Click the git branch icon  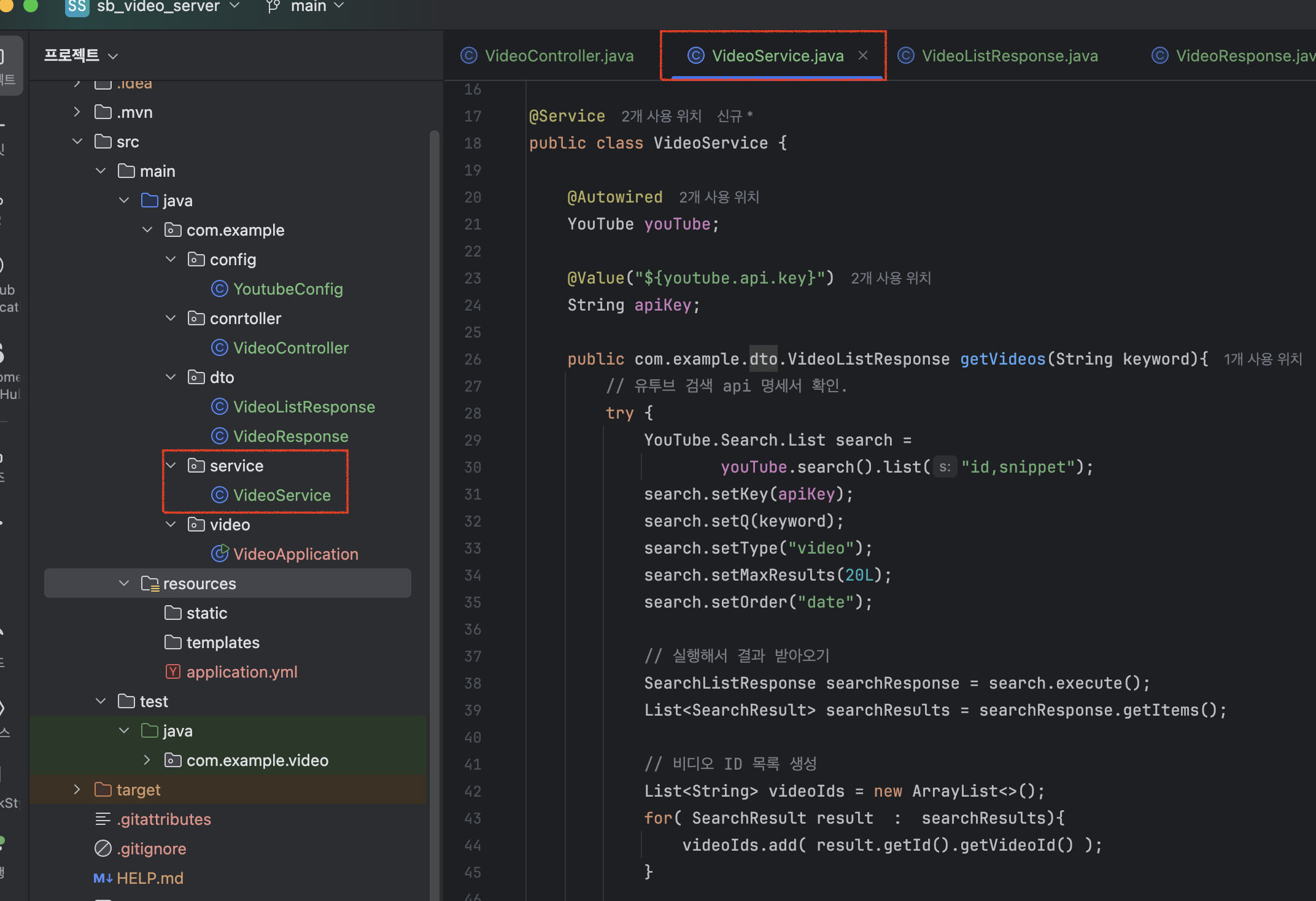[273, 6]
